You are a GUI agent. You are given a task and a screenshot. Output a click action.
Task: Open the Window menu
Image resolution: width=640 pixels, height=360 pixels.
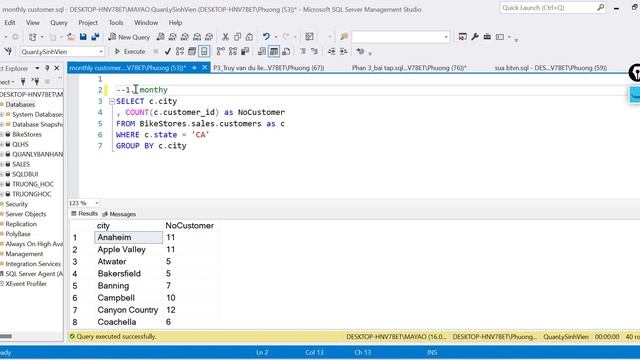point(146,23)
